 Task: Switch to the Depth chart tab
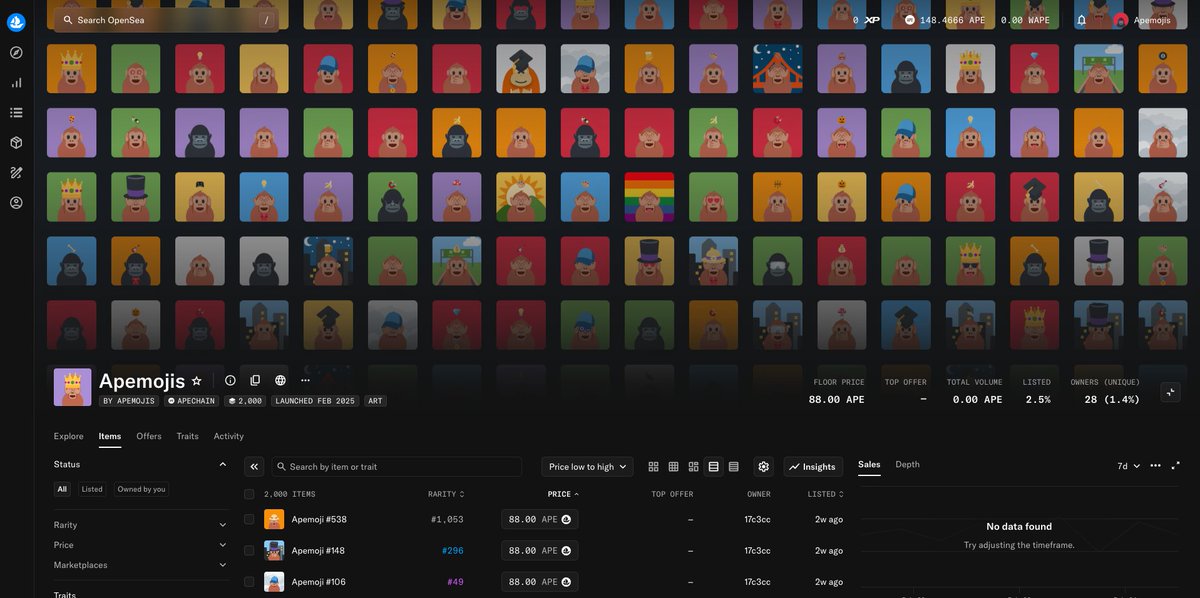(x=907, y=464)
